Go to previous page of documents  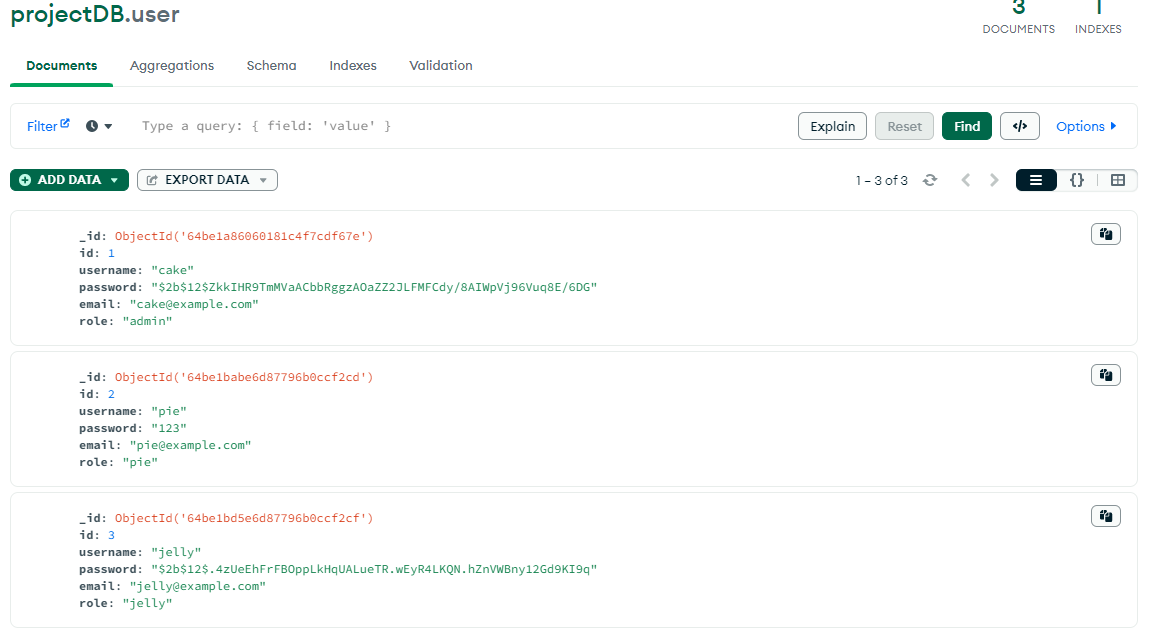(x=966, y=180)
